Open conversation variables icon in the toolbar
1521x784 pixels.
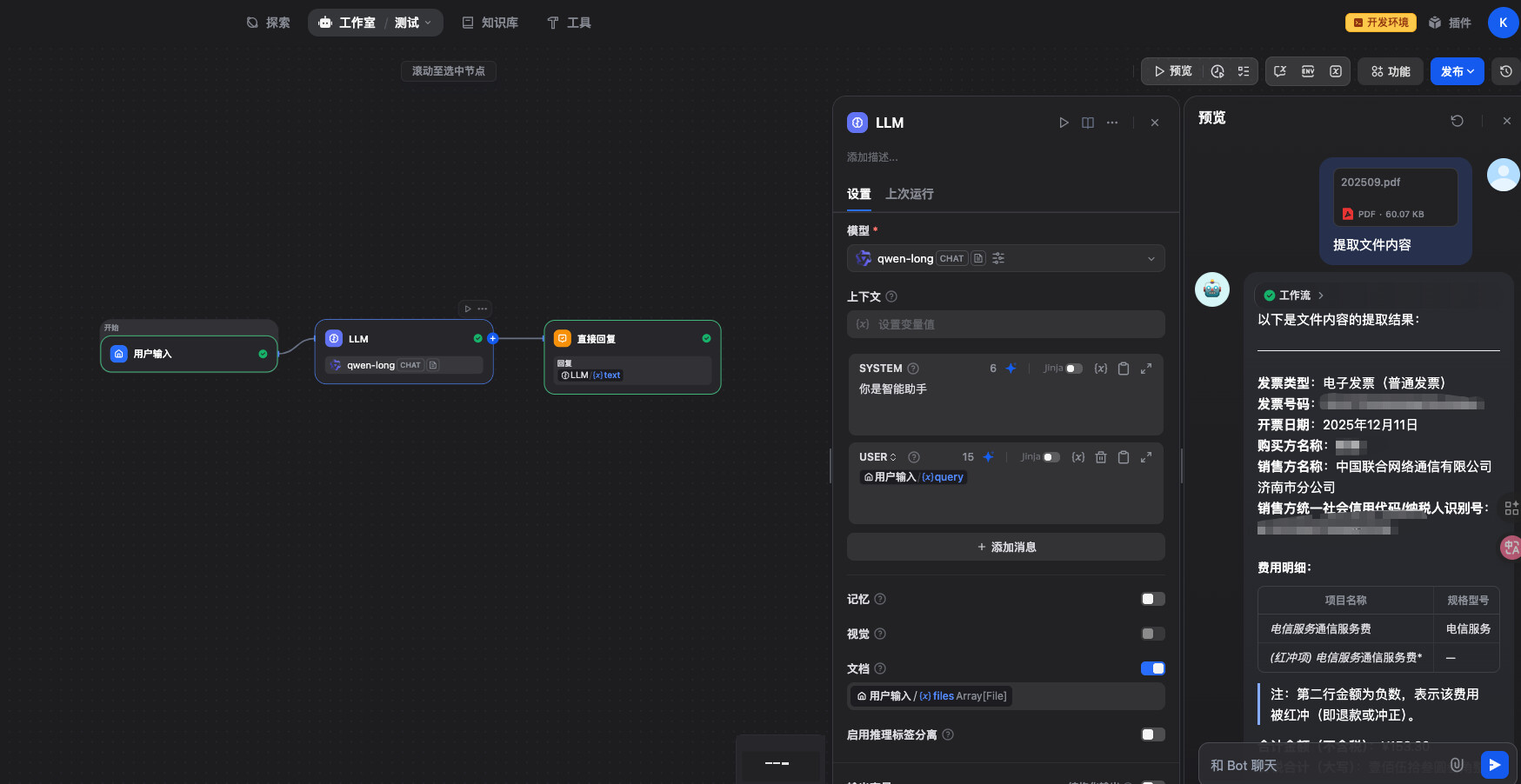[1280, 71]
